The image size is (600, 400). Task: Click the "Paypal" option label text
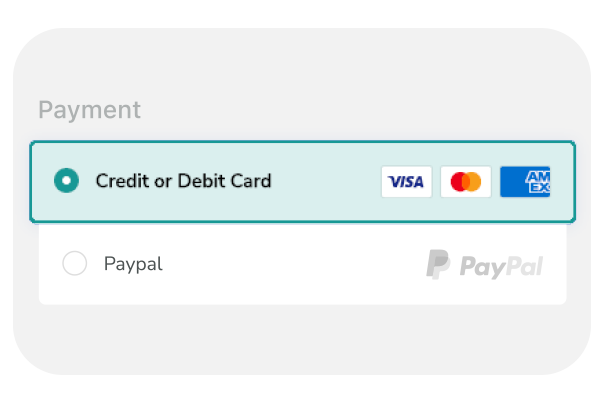(133, 264)
